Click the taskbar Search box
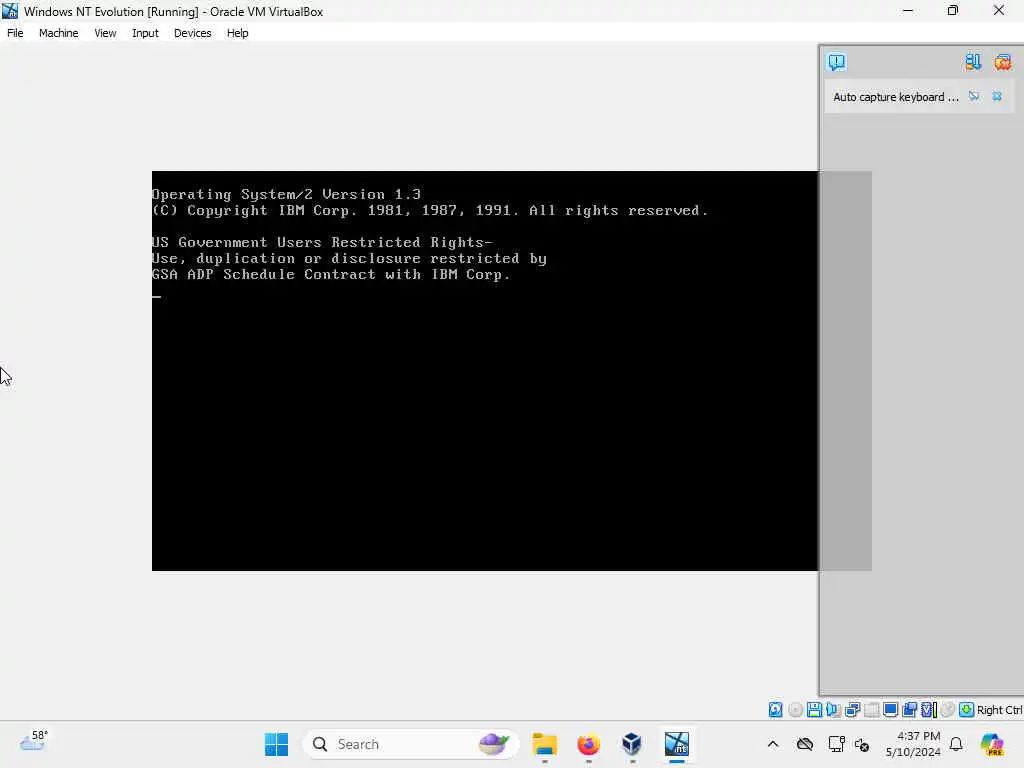Screen dimensions: 1024x768 tap(411, 744)
